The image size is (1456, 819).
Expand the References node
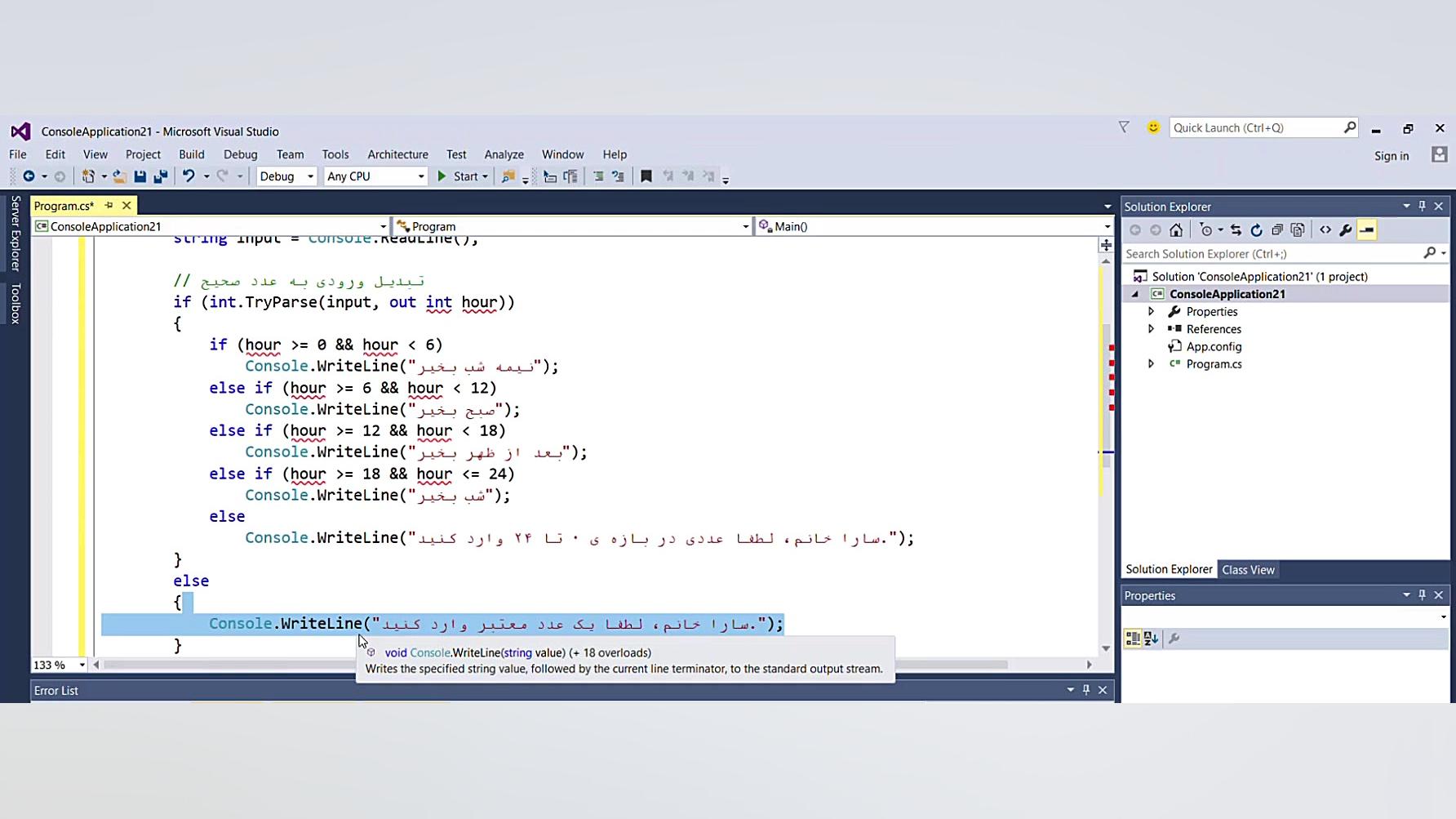pos(1152,329)
